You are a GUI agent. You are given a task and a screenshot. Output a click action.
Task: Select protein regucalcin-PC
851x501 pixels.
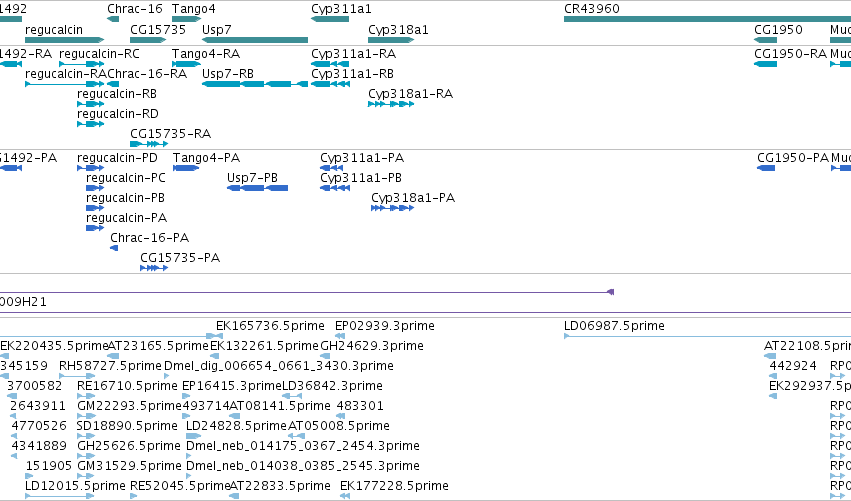pyautogui.click(x=125, y=178)
